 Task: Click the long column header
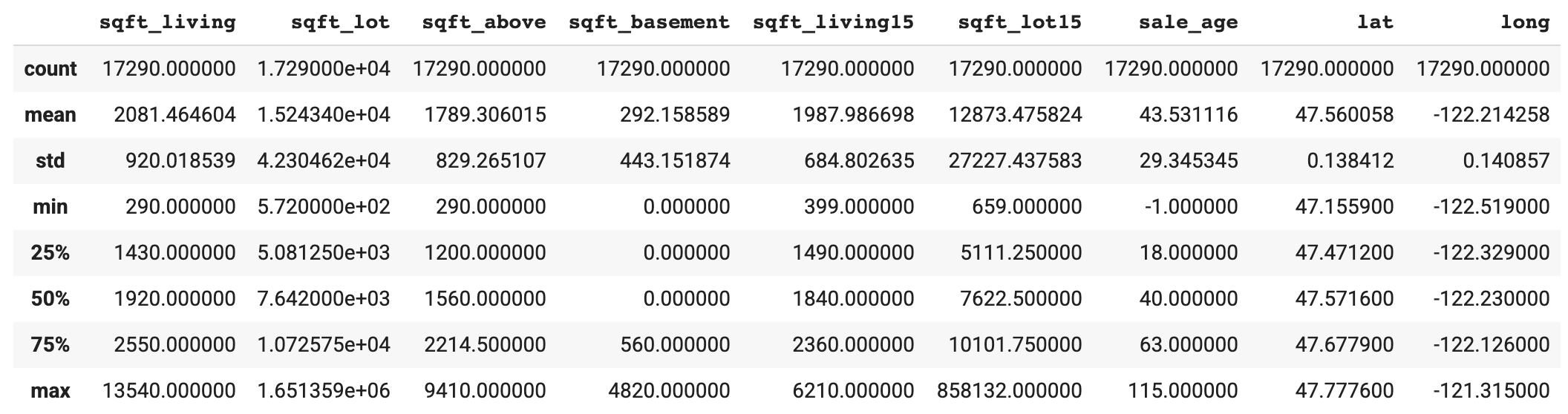click(x=1525, y=22)
